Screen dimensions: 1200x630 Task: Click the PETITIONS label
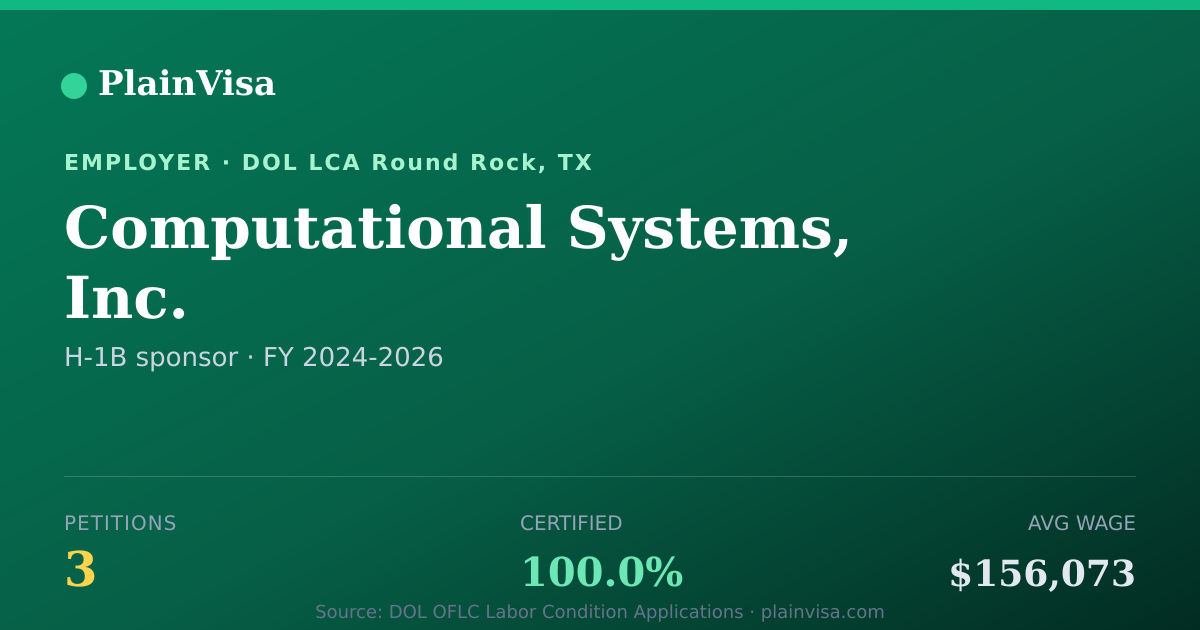[120, 524]
